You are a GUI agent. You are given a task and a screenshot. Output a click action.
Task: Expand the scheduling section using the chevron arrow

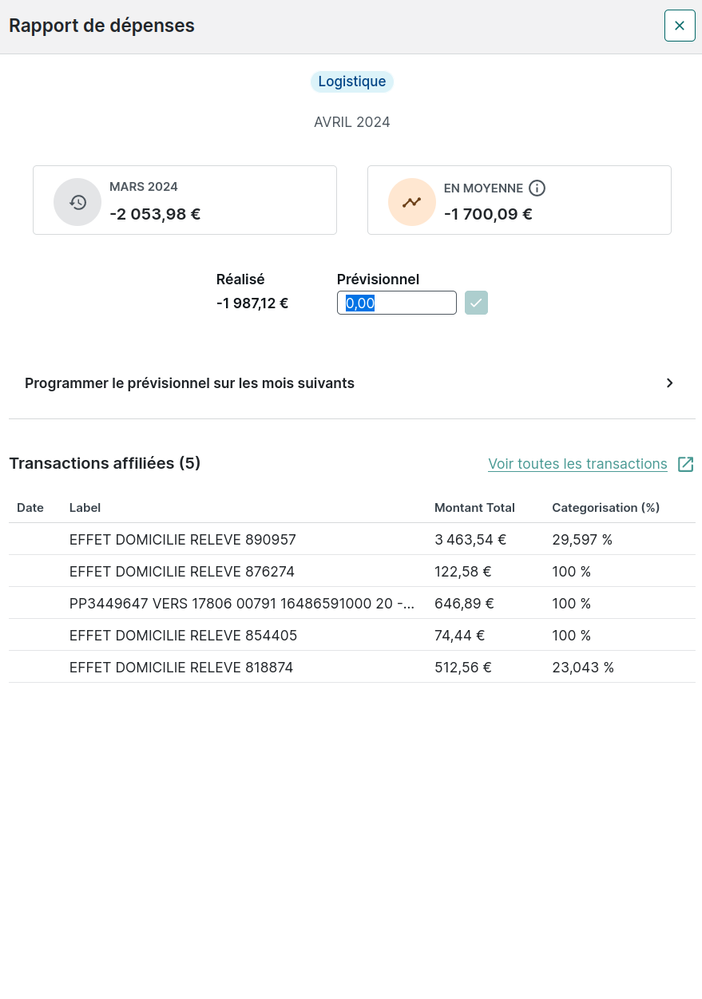tap(670, 383)
